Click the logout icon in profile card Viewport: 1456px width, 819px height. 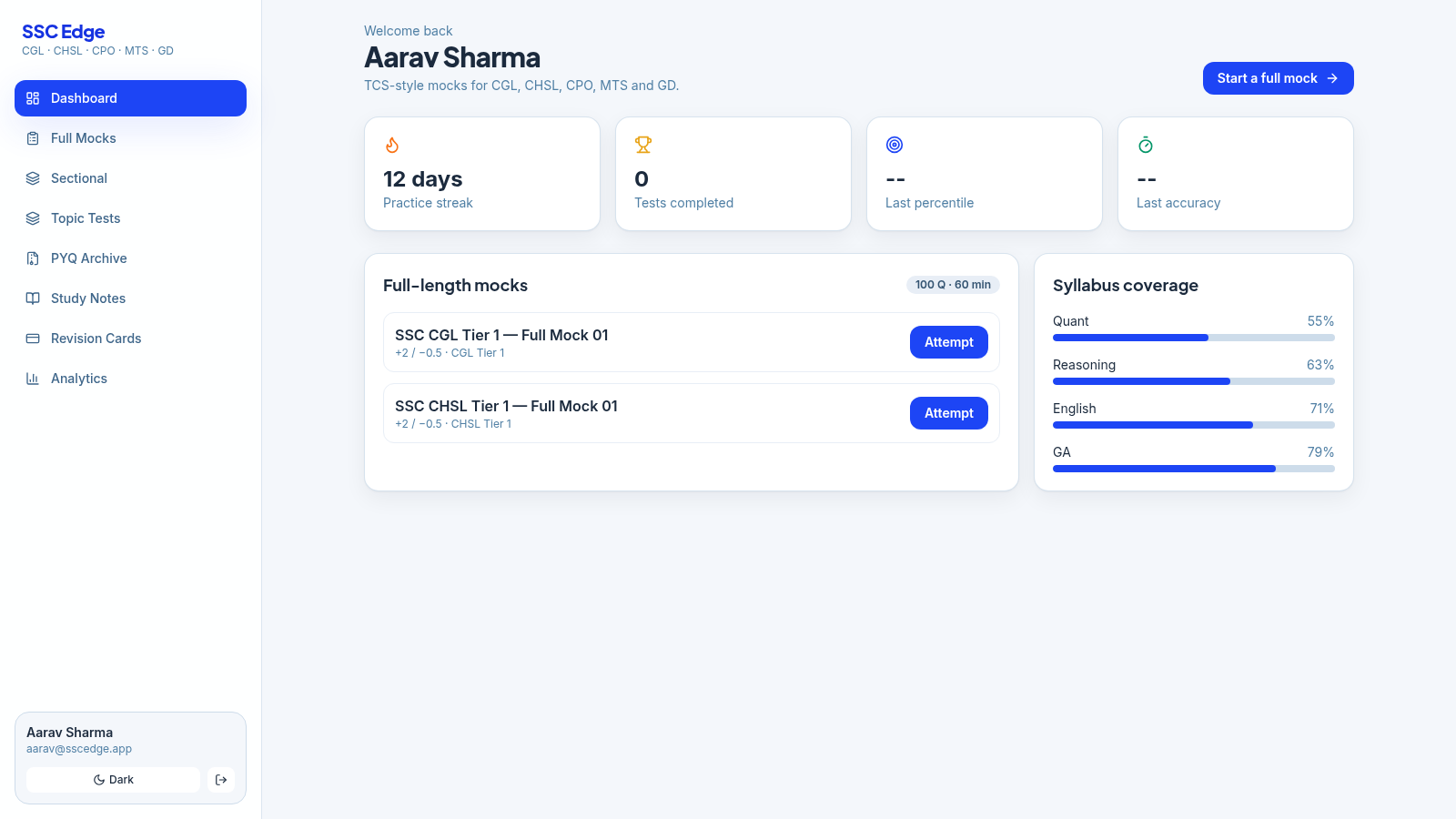pos(221,780)
